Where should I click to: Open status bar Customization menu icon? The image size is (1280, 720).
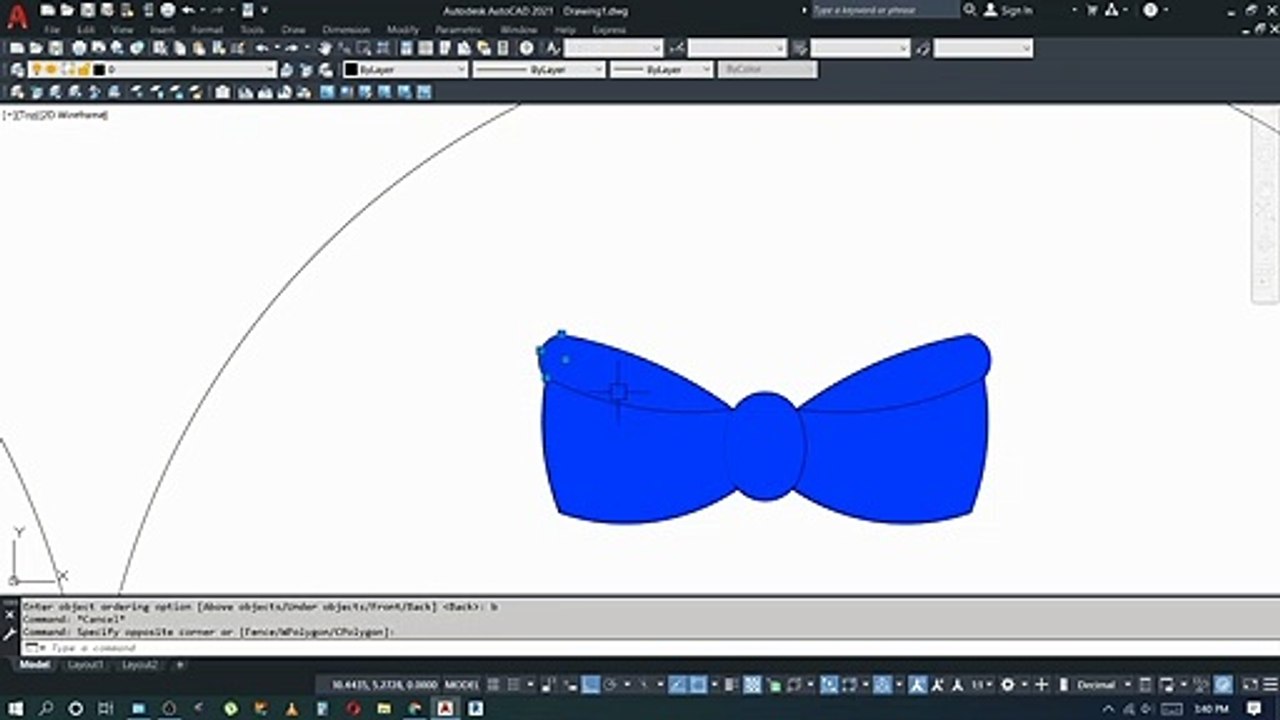[x=1269, y=685]
